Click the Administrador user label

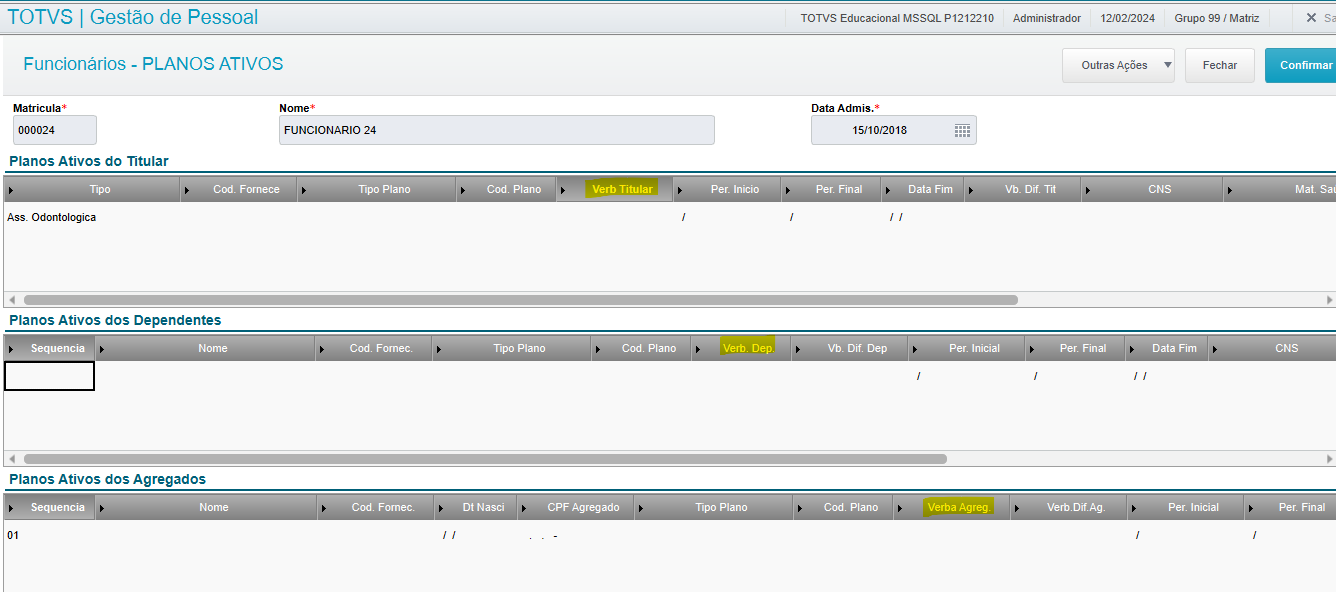tap(1047, 18)
